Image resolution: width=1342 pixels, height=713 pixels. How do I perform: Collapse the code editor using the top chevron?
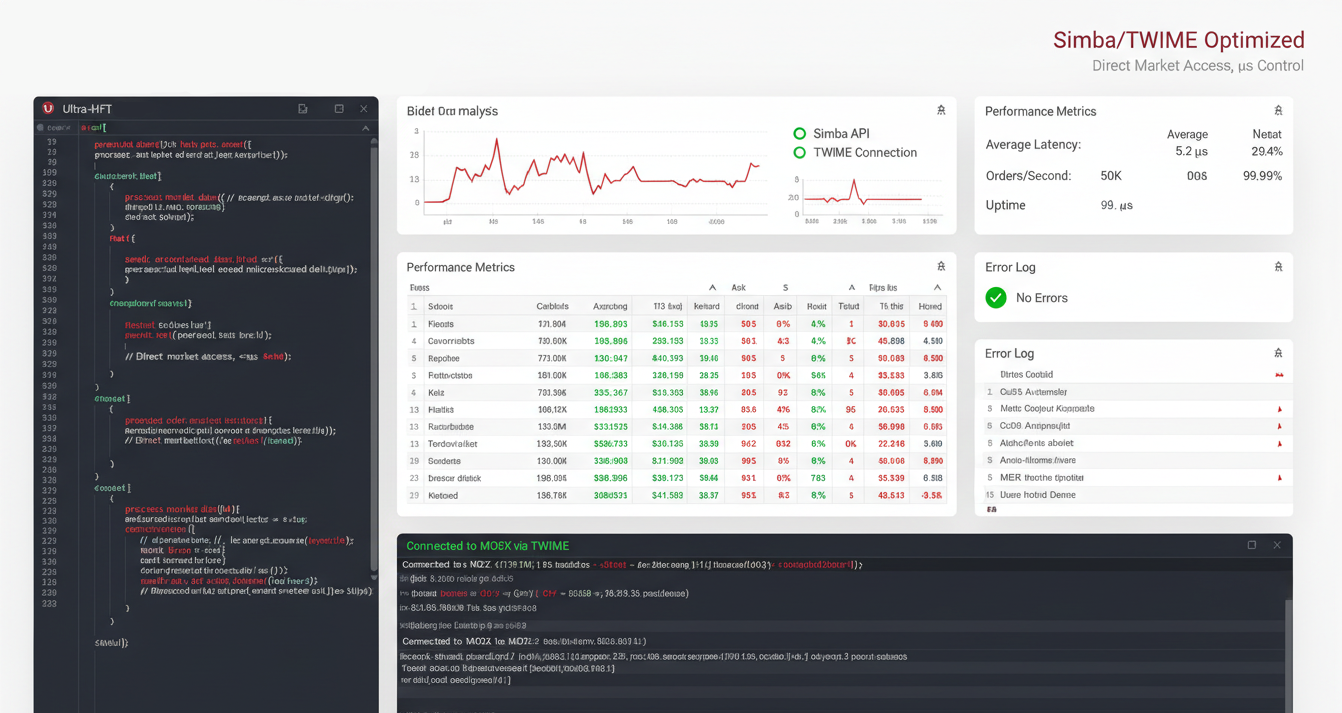point(366,128)
